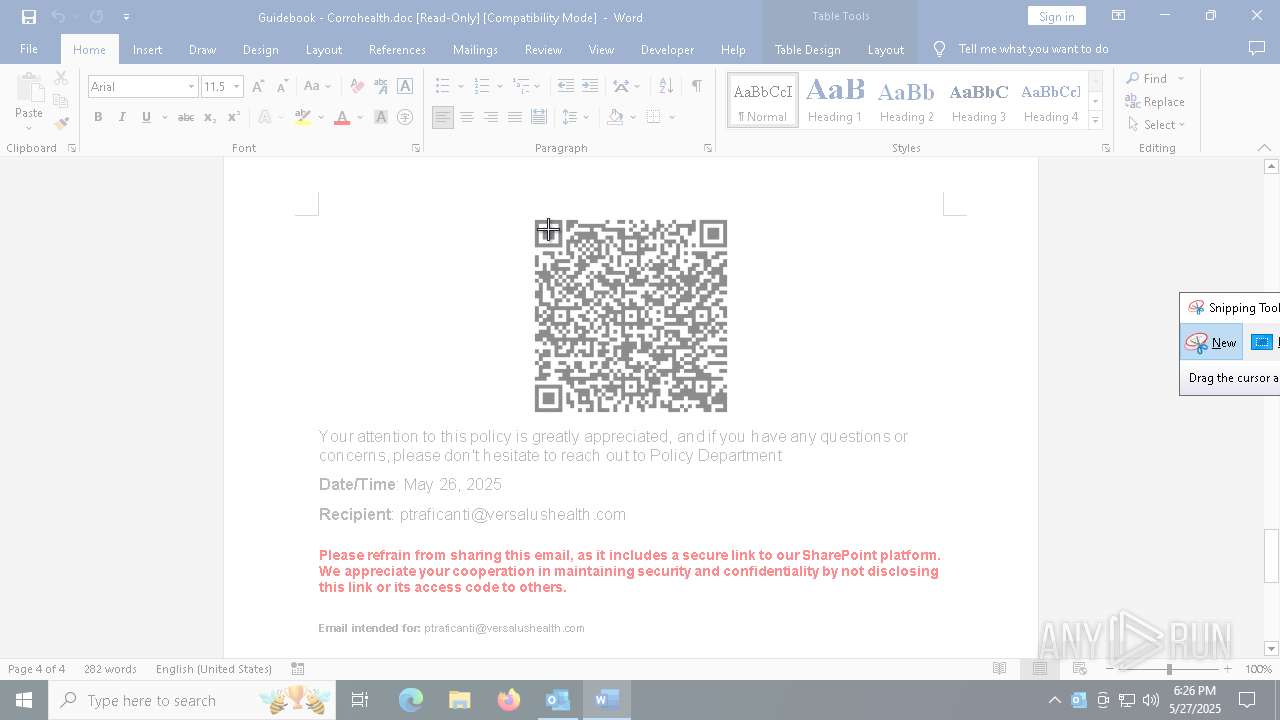Open the Word icon in taskbar
This screenshot has height=720, width=1280.
606,700
